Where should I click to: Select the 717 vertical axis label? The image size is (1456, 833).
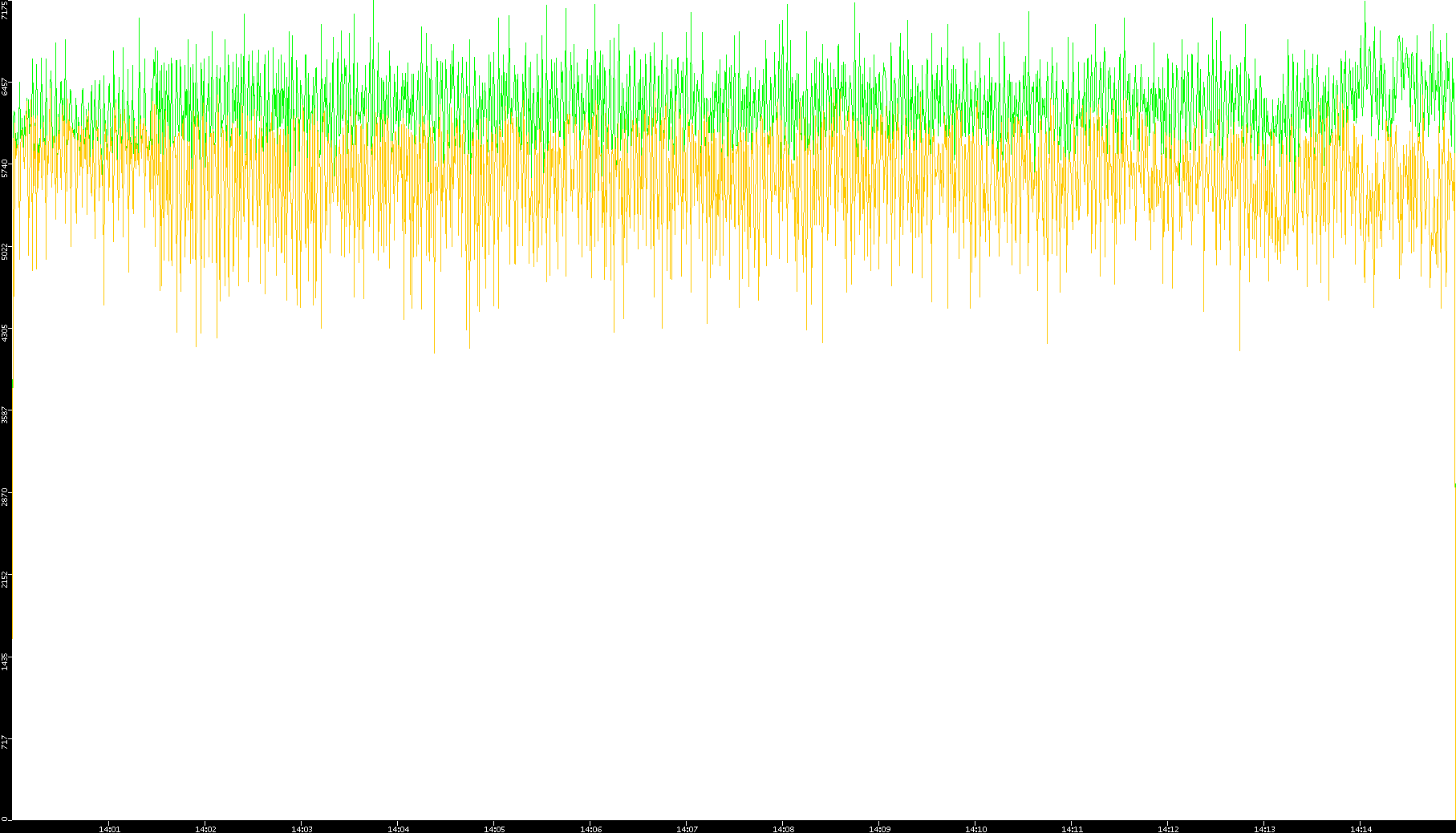(6, 742)
